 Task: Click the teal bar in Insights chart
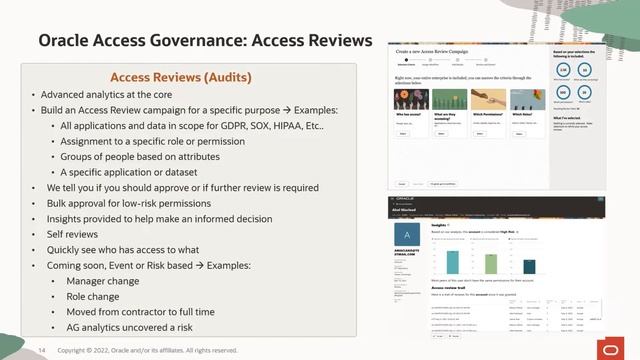coord(453,262)
